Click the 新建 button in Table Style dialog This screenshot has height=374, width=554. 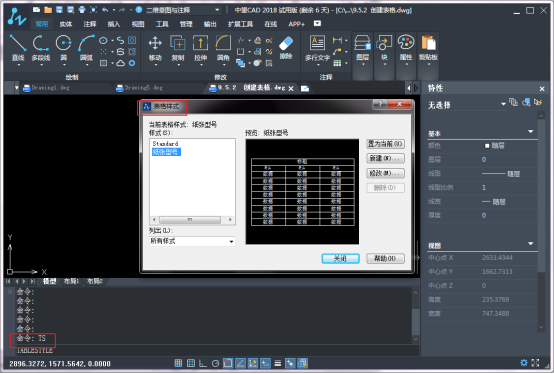(x=385, y=158)
